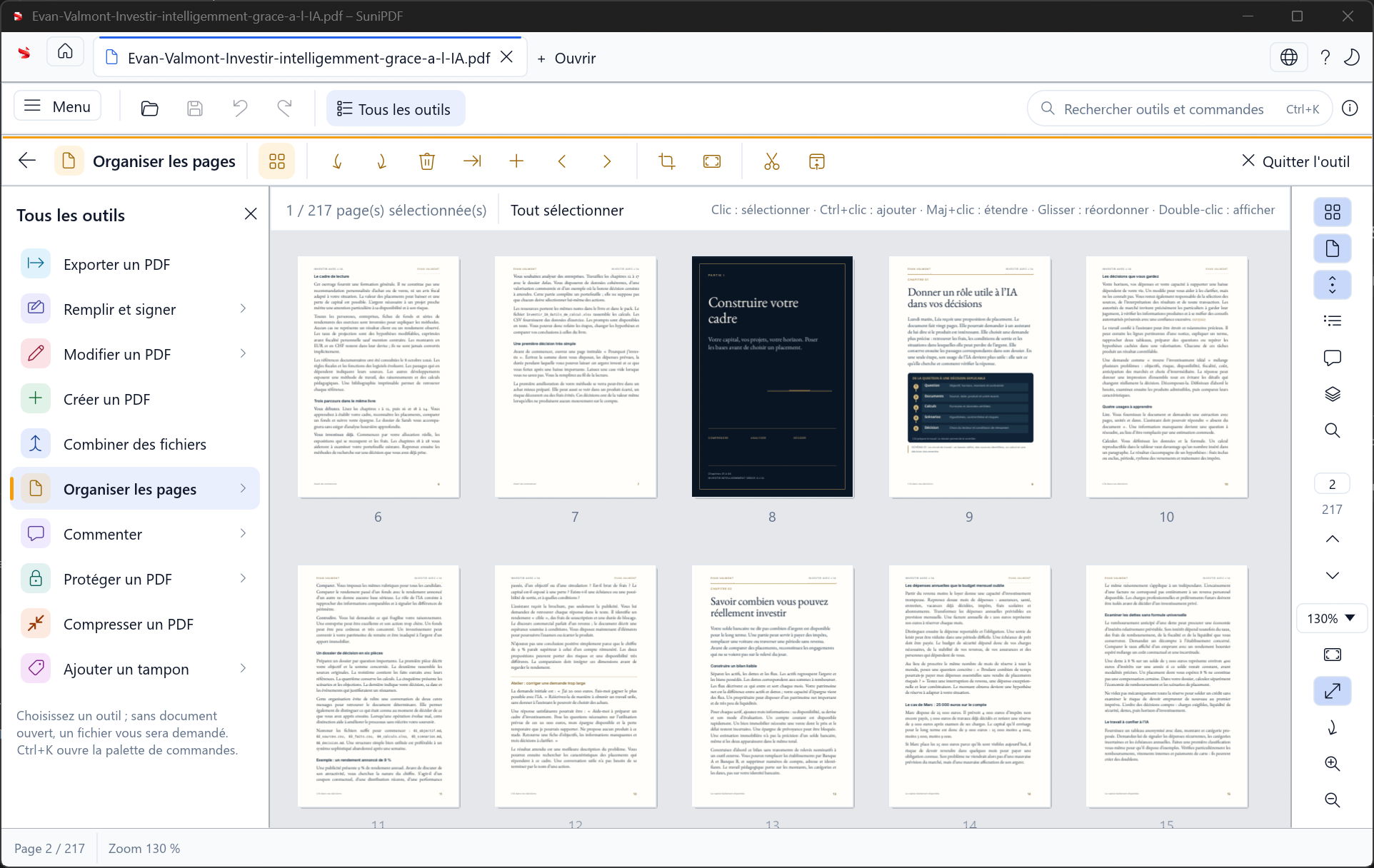The height and width of the screenshot is (868, 1374).
Task: Click Quitter l'outil
Action: 1295,161
